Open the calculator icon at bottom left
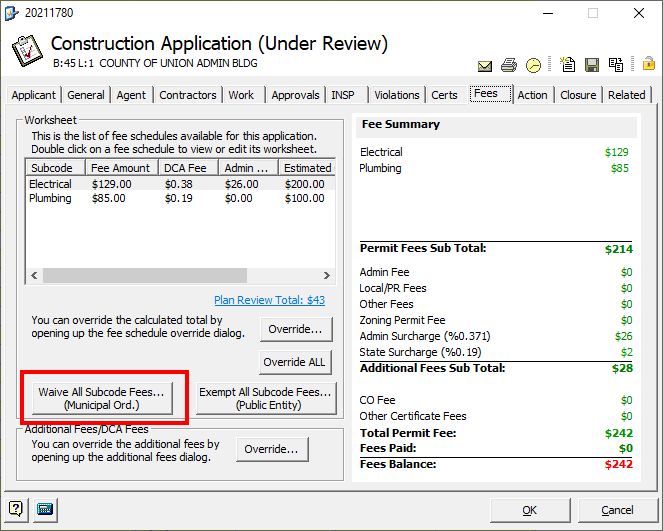 coord(45,509)
